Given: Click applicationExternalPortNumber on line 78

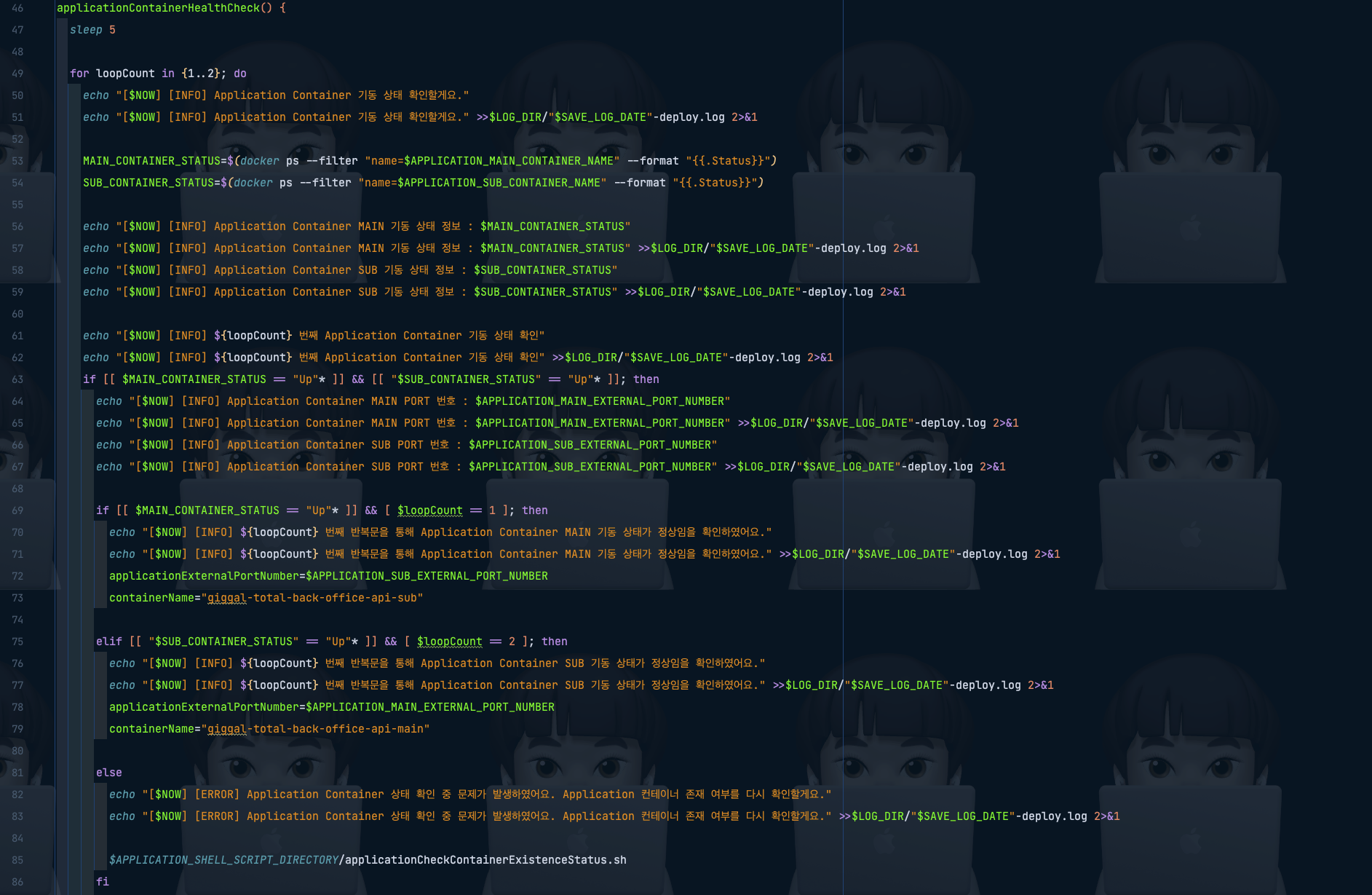Looking at the screenshot, I should (x=204, y=707).
